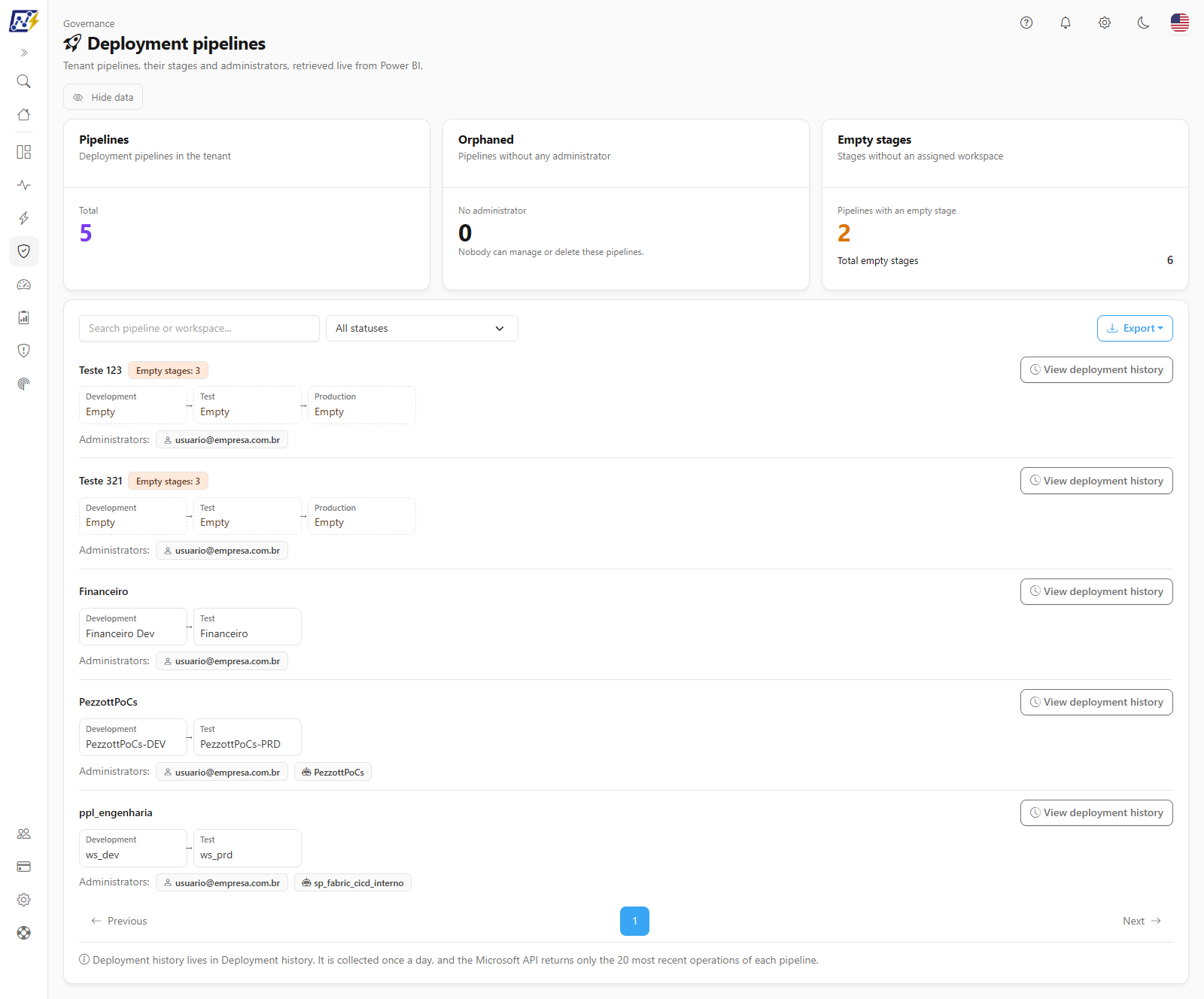Open the language flag selector
The height and width of the screenshot is (999, 1204).
click(x=1180, y=23)
